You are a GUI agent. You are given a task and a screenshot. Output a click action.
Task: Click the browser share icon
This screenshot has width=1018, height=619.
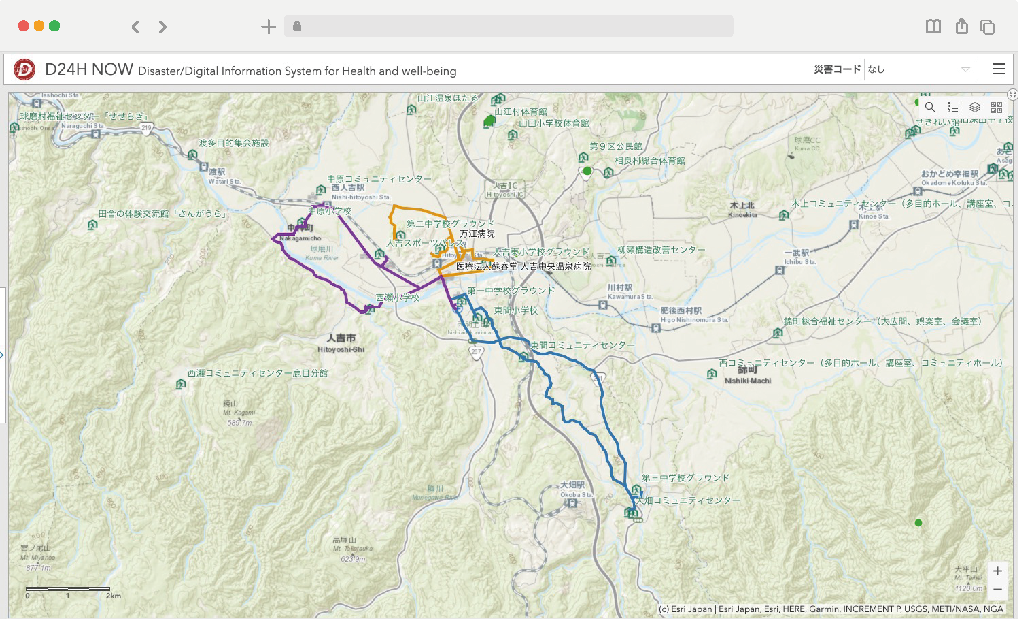click(x=961, y=27)
